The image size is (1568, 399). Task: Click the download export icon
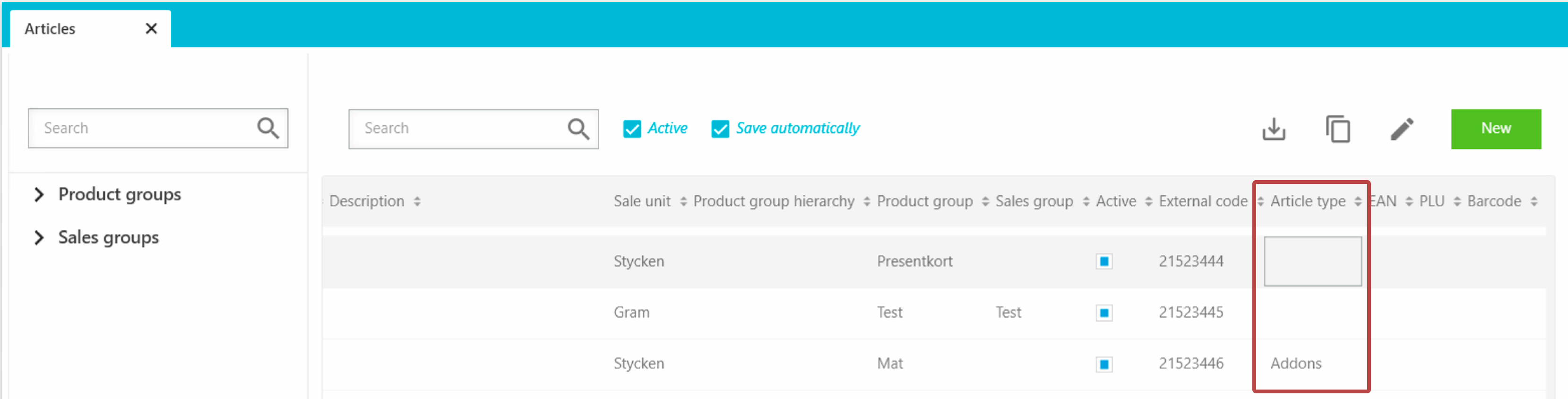tap(1274, 129)
